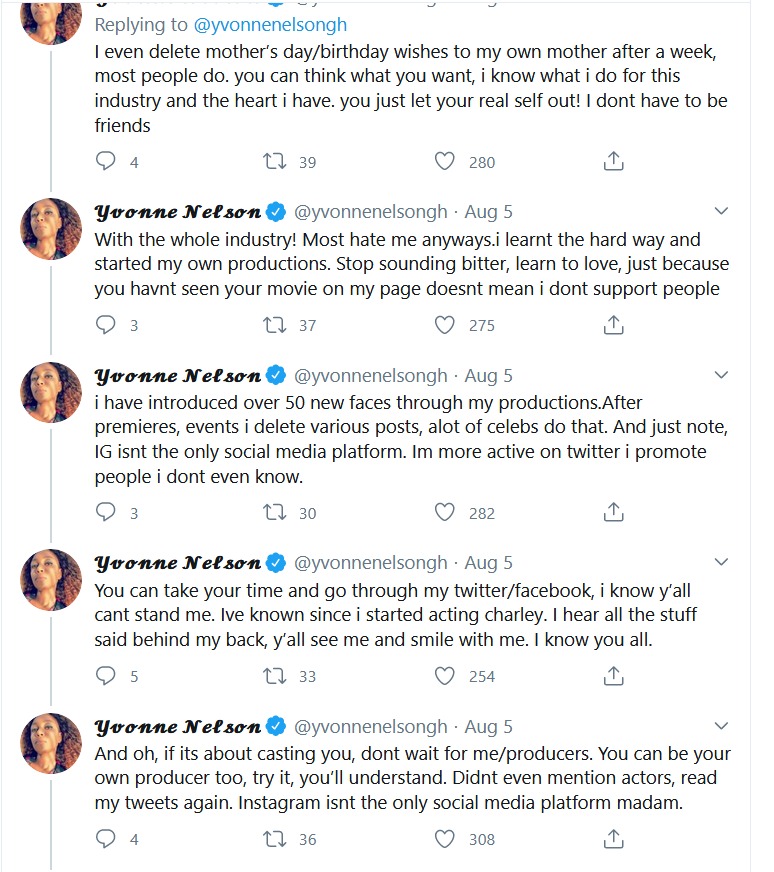Share the mother's day wishes tweet
Viewport: 774px width, 872px height.
(613, 161)
